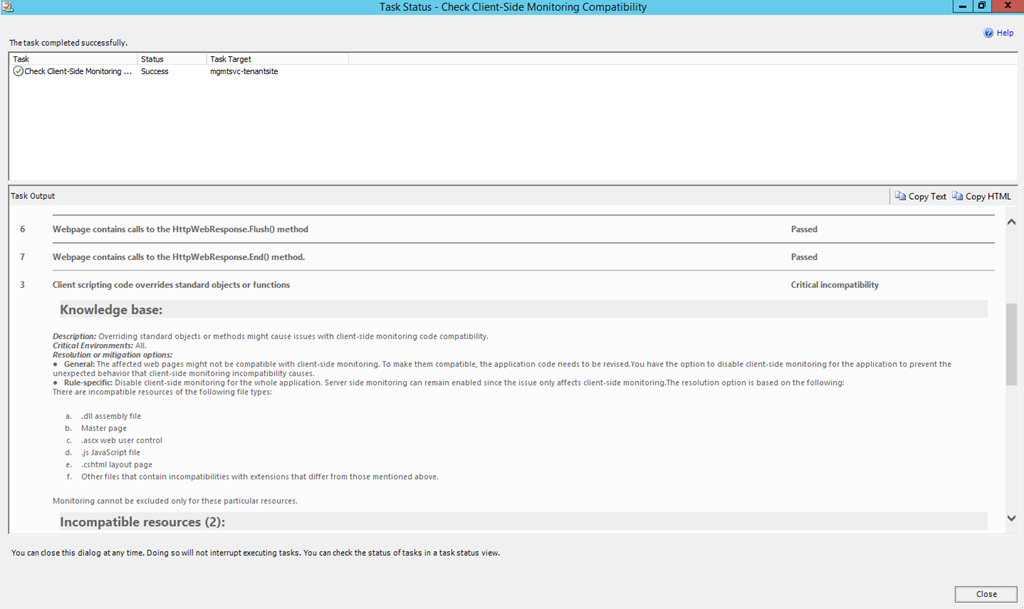Sort by the Task column header

pyautogui.click(x=72, y=59)
